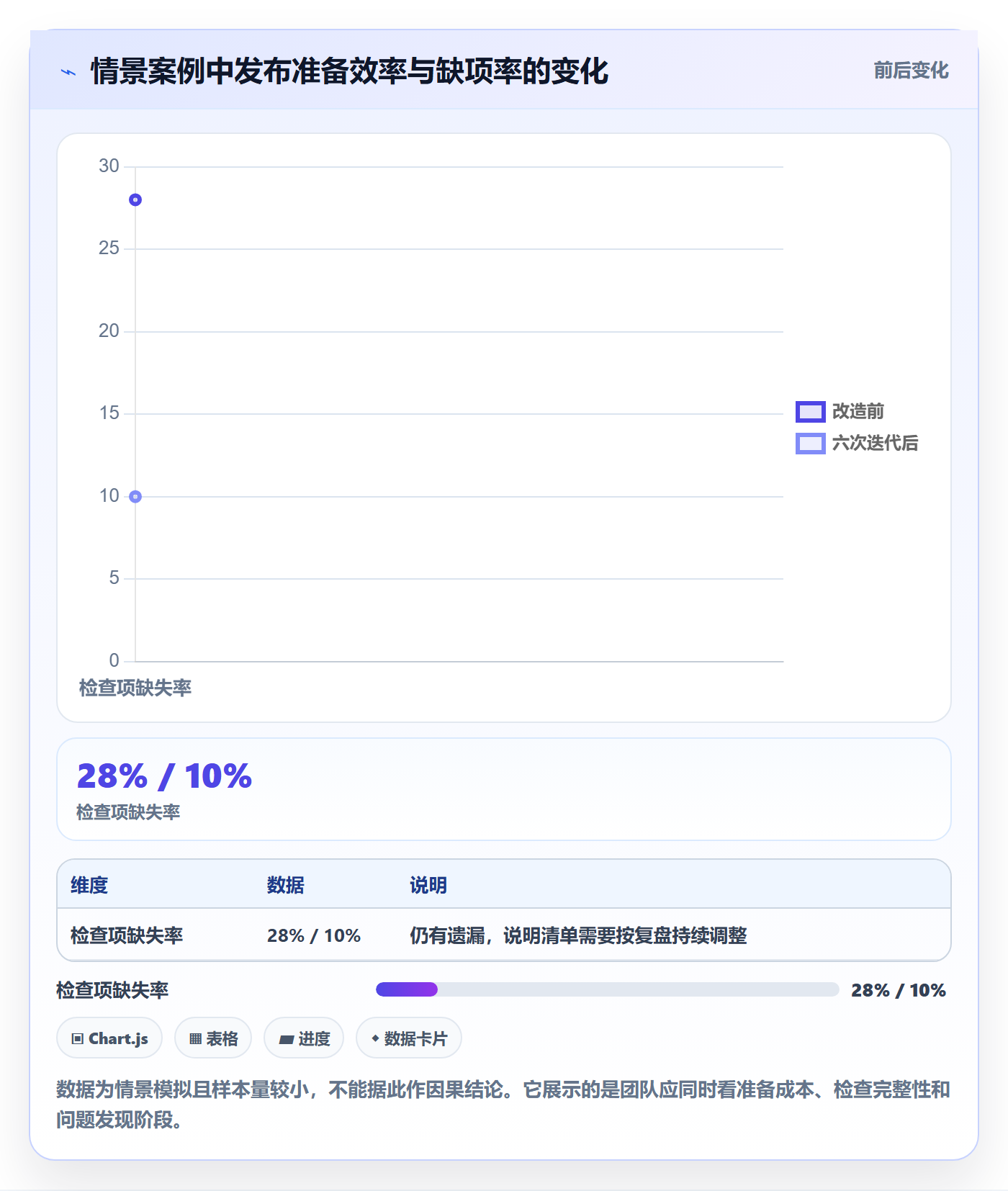
Task: Select the 28 data point on the chart
Action: (135, 200)
